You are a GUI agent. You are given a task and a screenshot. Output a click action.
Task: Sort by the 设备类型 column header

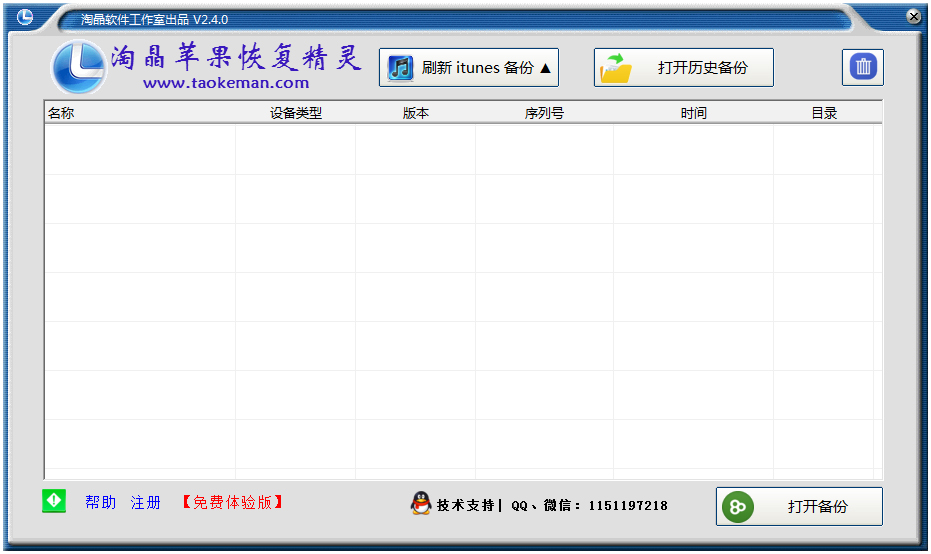coord(296,113)
